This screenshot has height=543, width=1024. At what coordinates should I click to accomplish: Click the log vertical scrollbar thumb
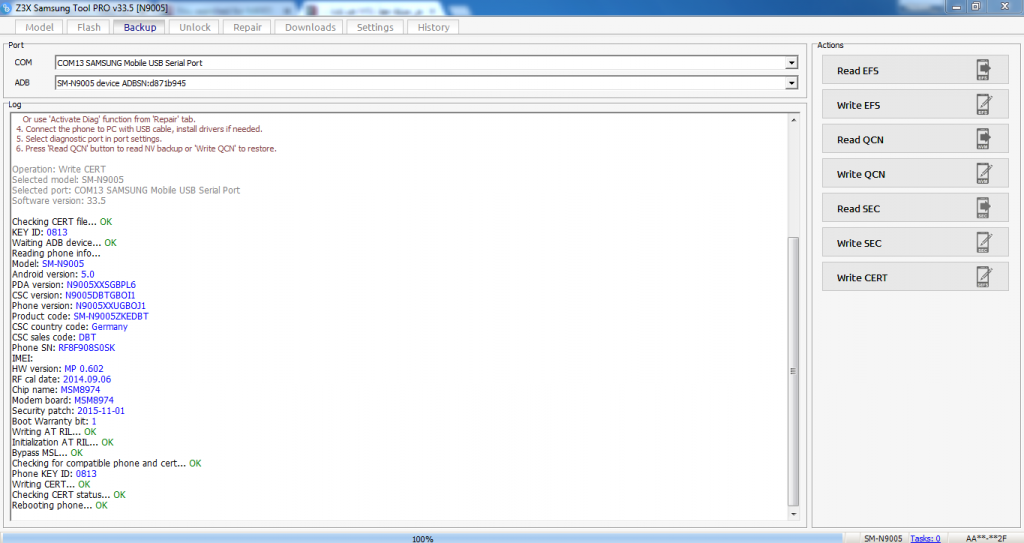click(x=793, y=371)
